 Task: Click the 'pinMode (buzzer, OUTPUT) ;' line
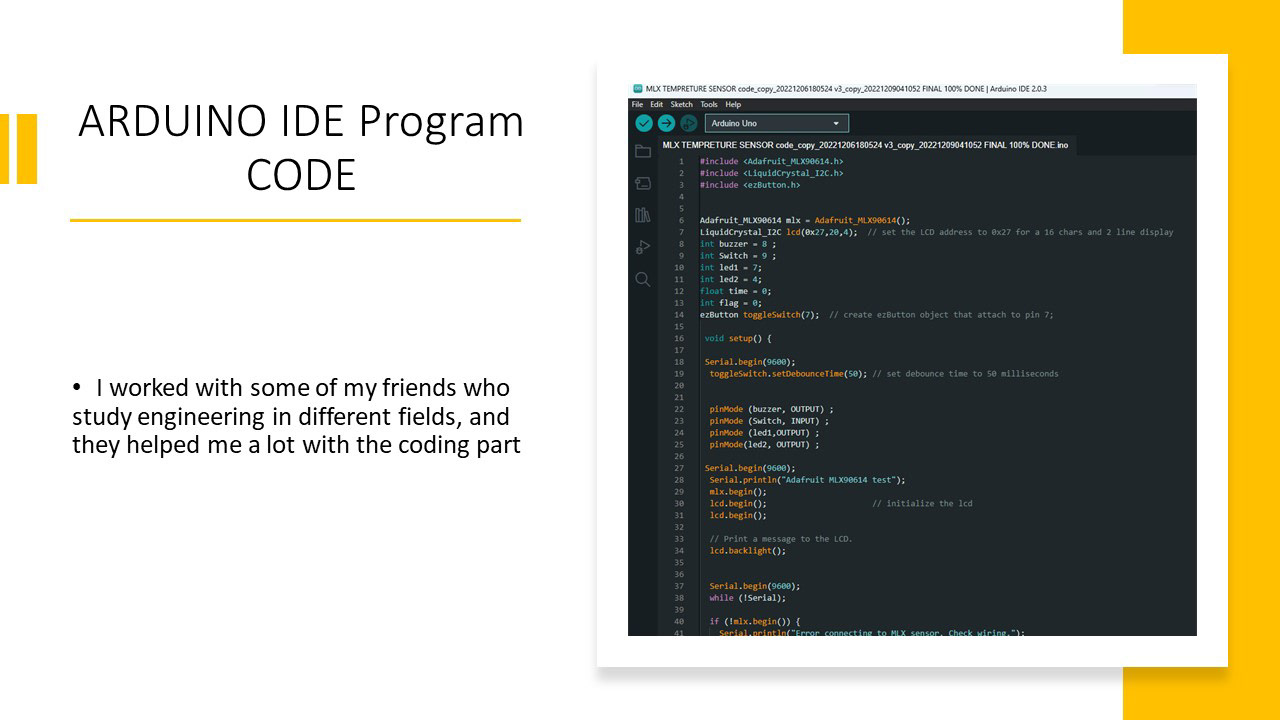point(772,409)
